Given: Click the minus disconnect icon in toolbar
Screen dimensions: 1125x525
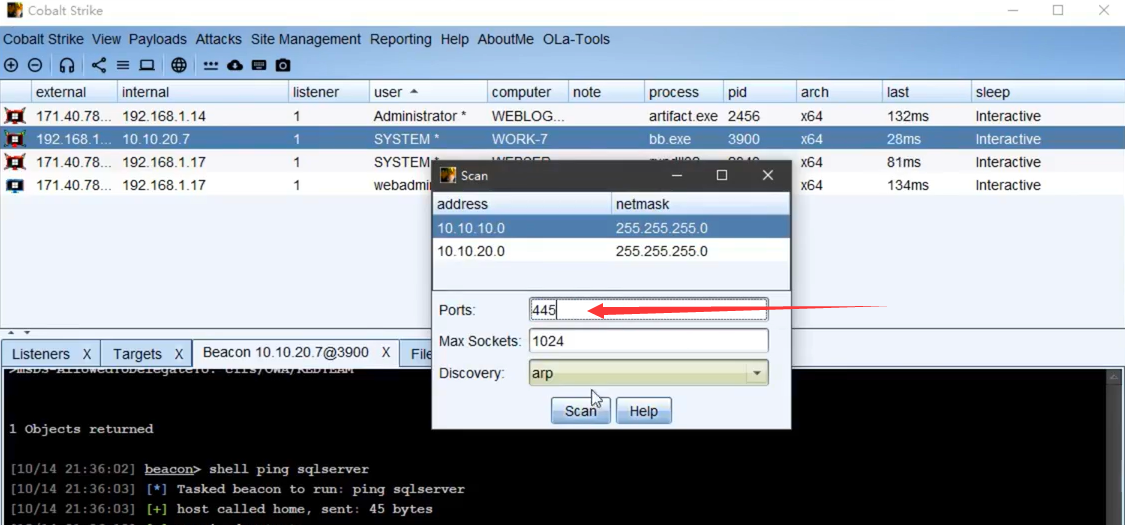Looking at the screenshot, I should coord(35,65).
